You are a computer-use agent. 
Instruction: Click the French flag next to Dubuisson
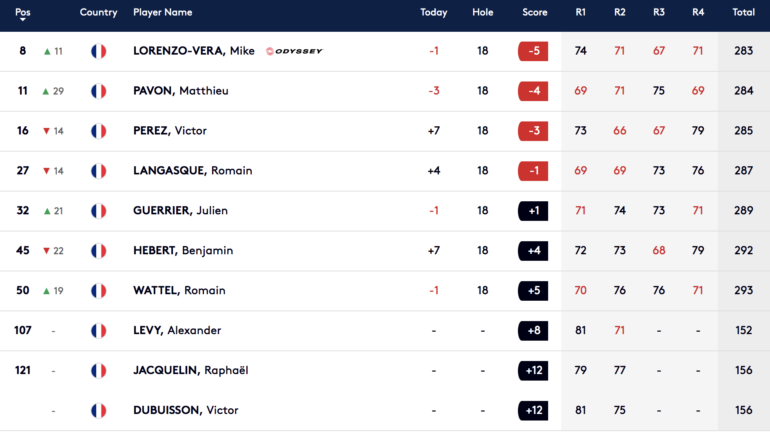pyautogui.click(x=98, y=410)
